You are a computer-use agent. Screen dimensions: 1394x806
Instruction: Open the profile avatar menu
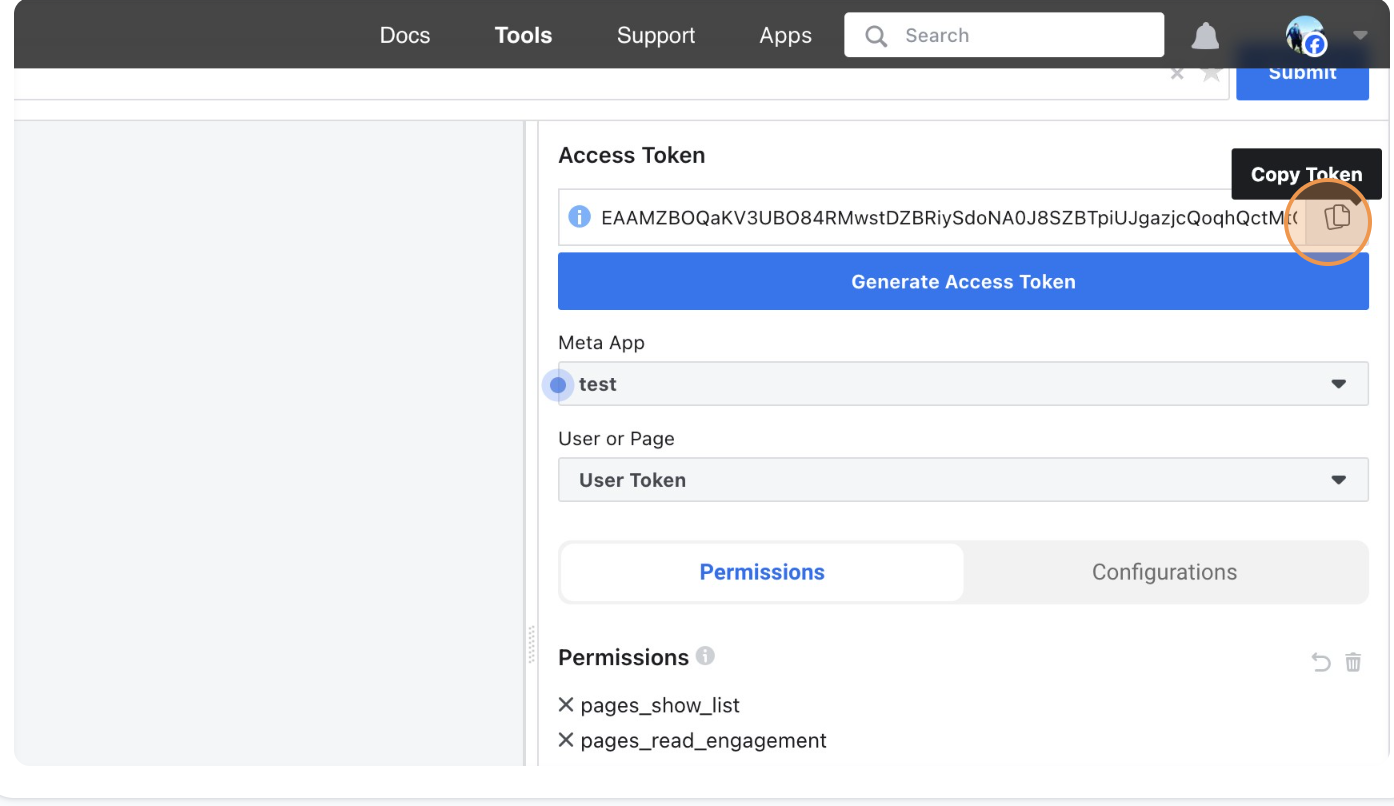pos(1306,36)
